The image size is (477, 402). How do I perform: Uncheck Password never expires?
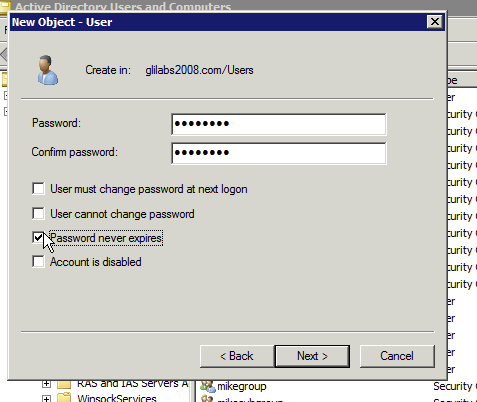[x=38, y=238]
